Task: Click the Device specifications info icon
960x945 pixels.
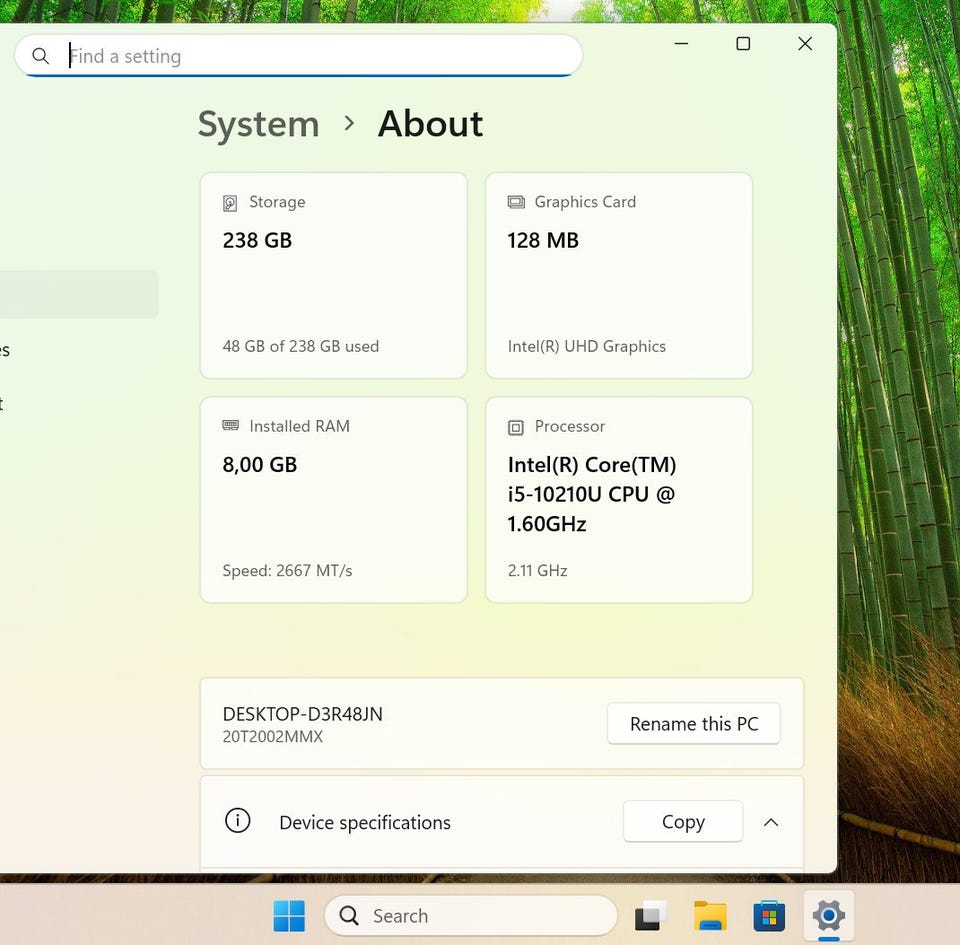Action: (237, 822)
